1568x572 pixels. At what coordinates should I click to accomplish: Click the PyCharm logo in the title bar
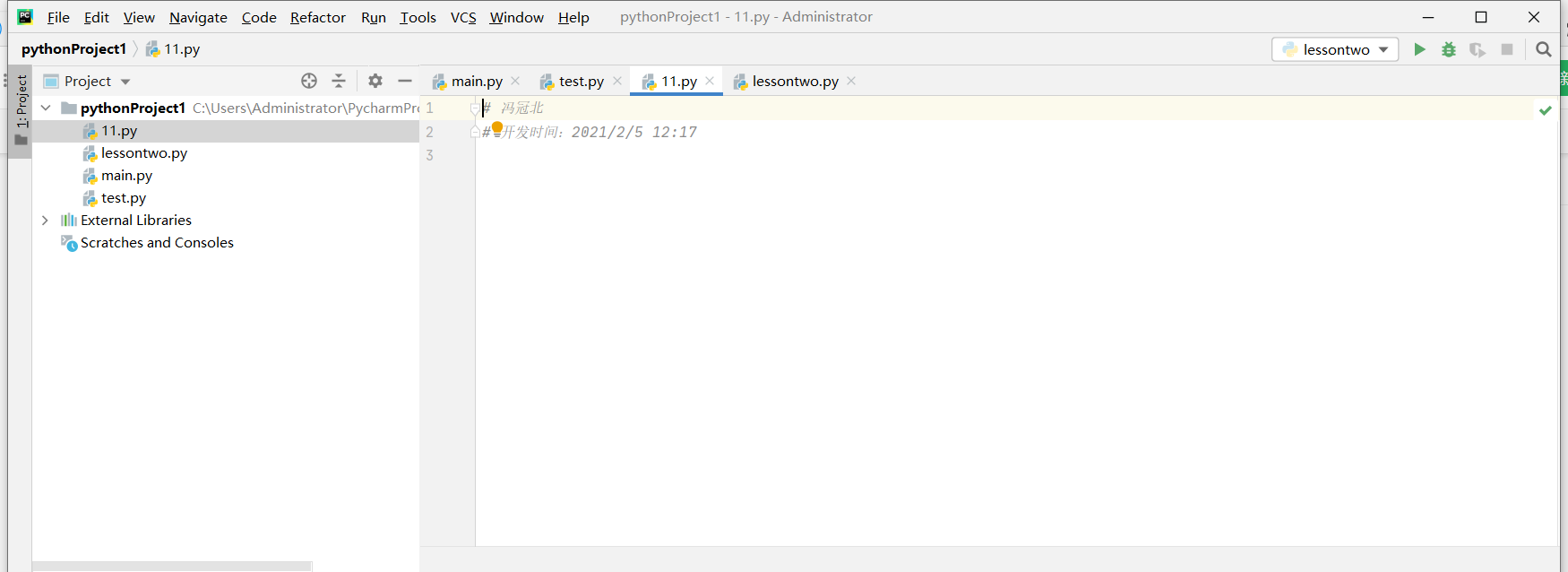coord(25,16)
